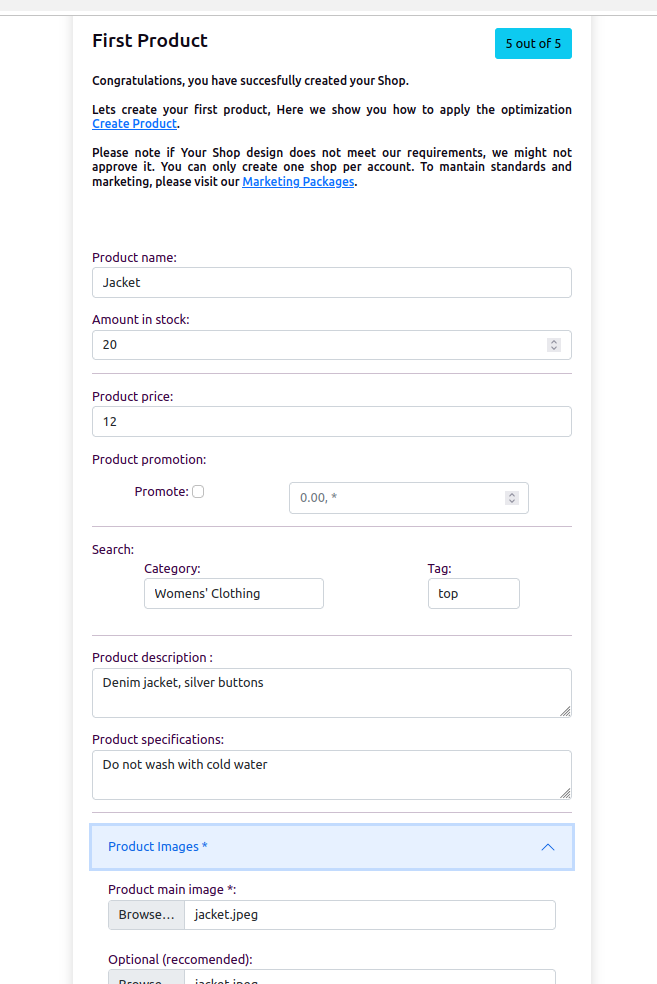Screen dimensions: 657x984
Task: Click the promotion price input field
Action: click(x=395, y=498)
